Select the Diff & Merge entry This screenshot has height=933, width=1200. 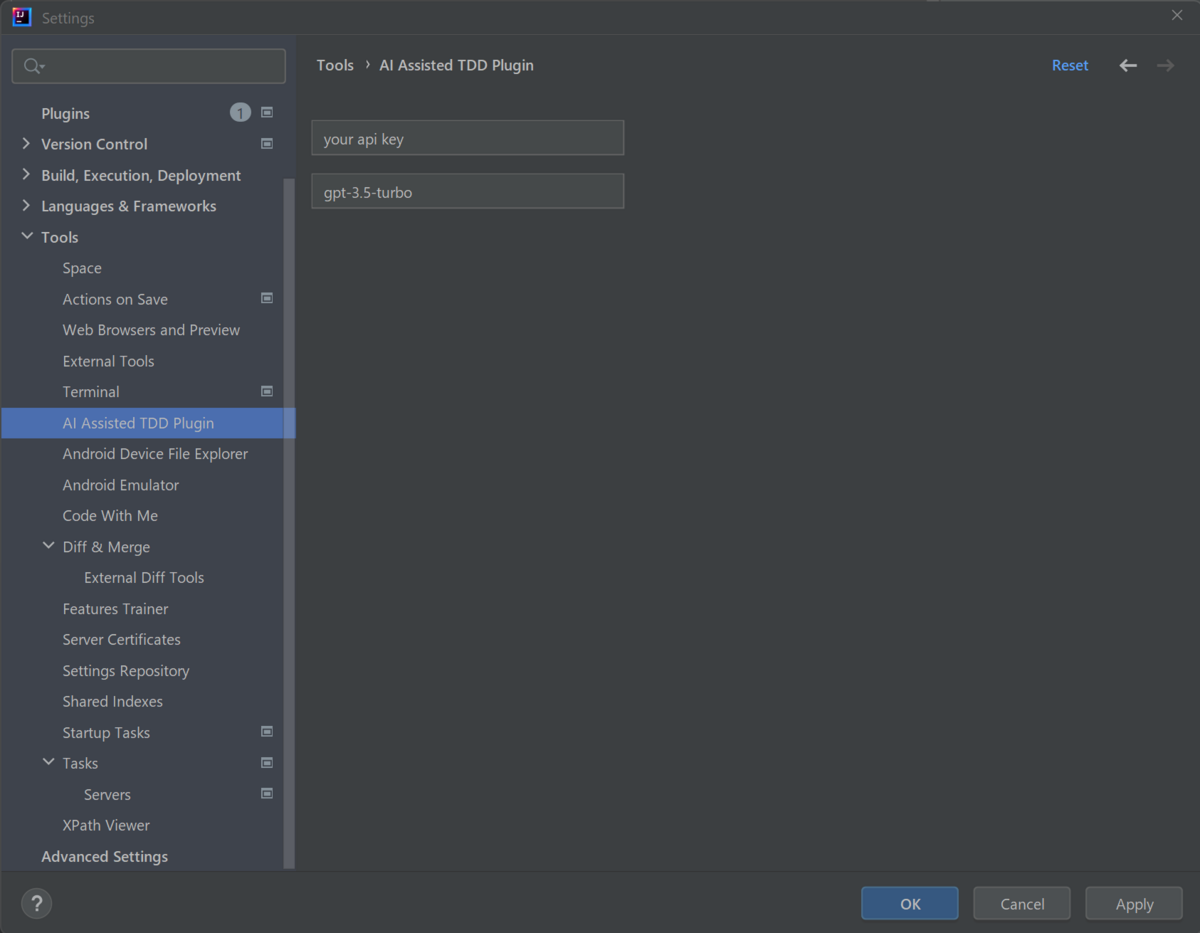point(106,547)
